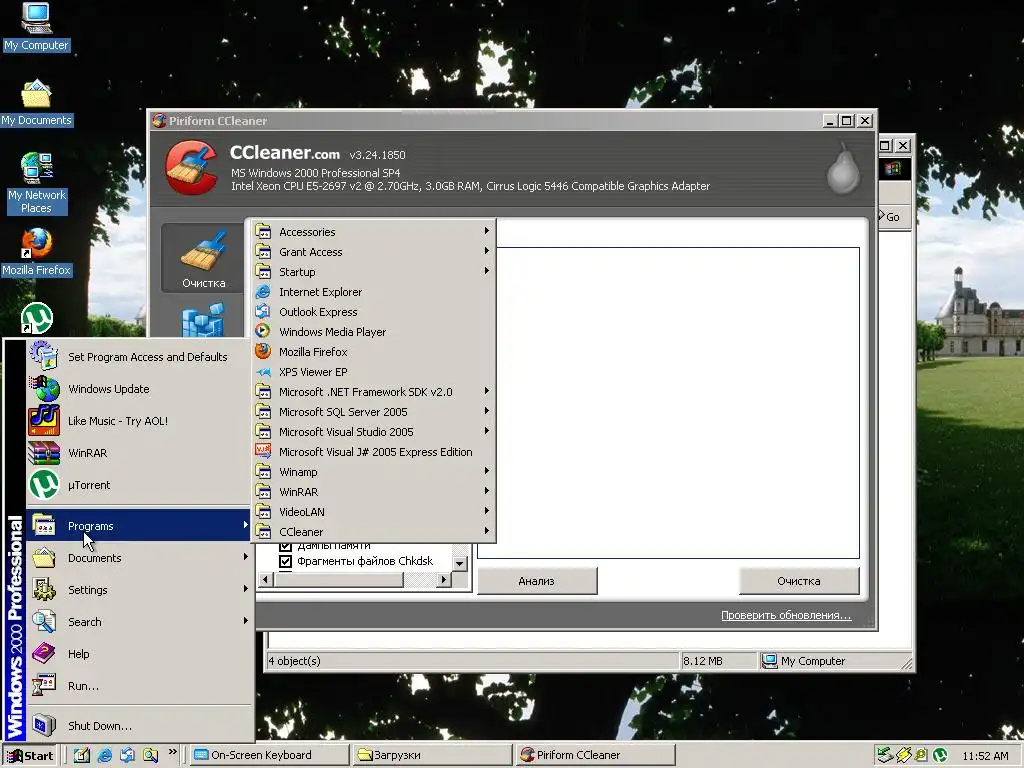Launch Like Music - Try AOL! entry
The width and height of the screenshot is (1024, 768).
pyautogui.click(x=138, y=421)
